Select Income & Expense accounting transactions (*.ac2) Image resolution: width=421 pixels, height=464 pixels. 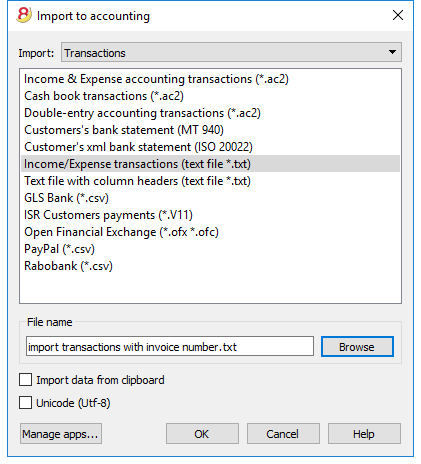210,79
